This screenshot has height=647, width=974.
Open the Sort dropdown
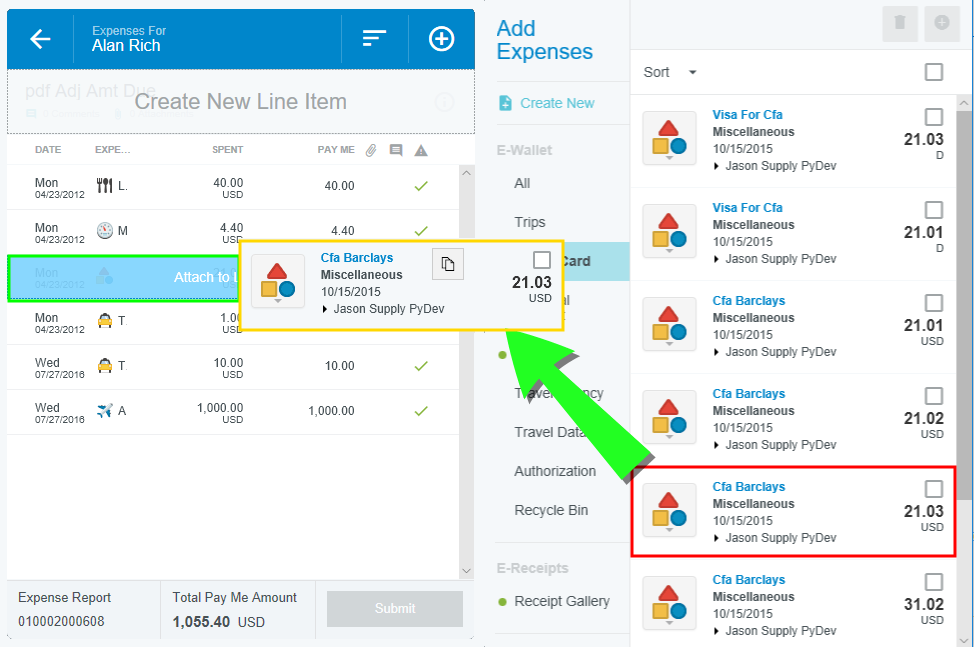click(x=670, y=72)
